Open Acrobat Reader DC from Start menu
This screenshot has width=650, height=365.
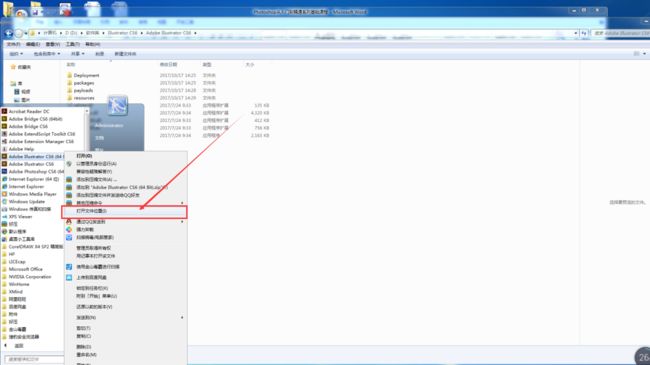(28, 111)
